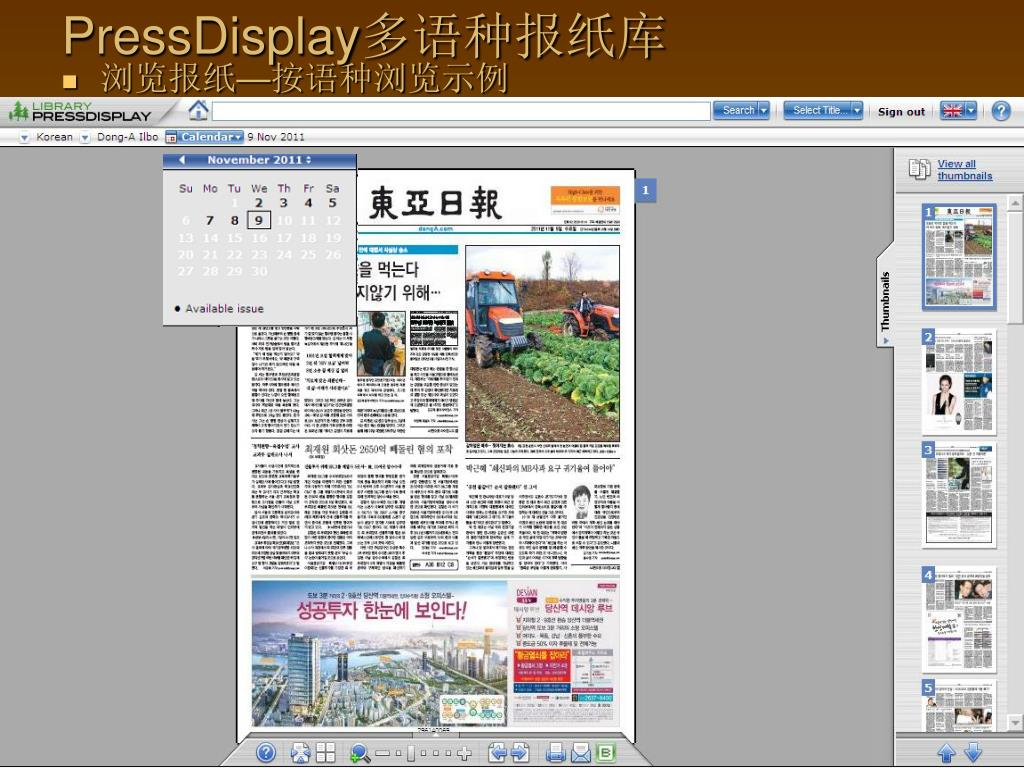Select November 2 in calendar
Image resolution: width=1024 pixels, height=768 pixels.
[x=259, y=203]
